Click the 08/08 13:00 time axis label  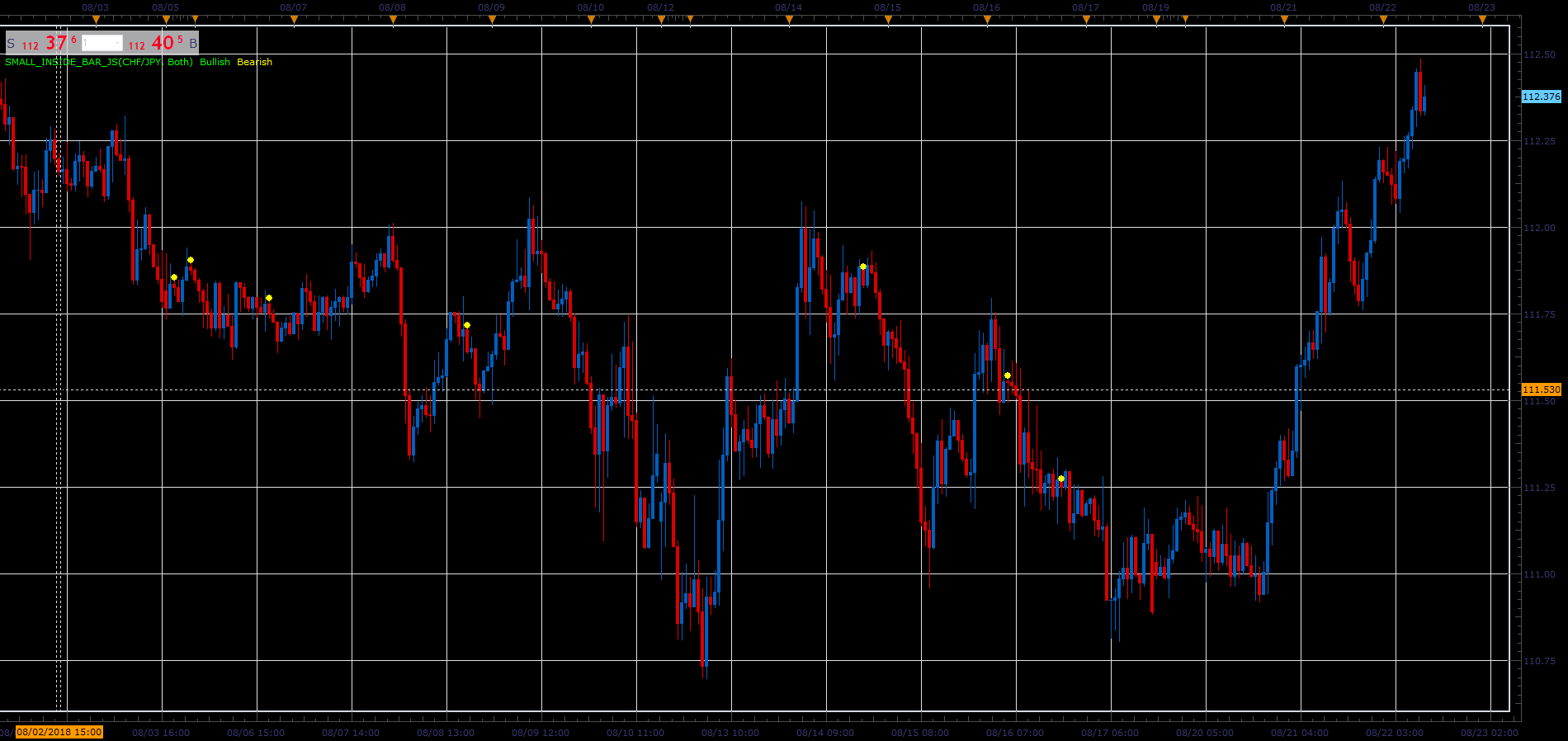[446, 733]
